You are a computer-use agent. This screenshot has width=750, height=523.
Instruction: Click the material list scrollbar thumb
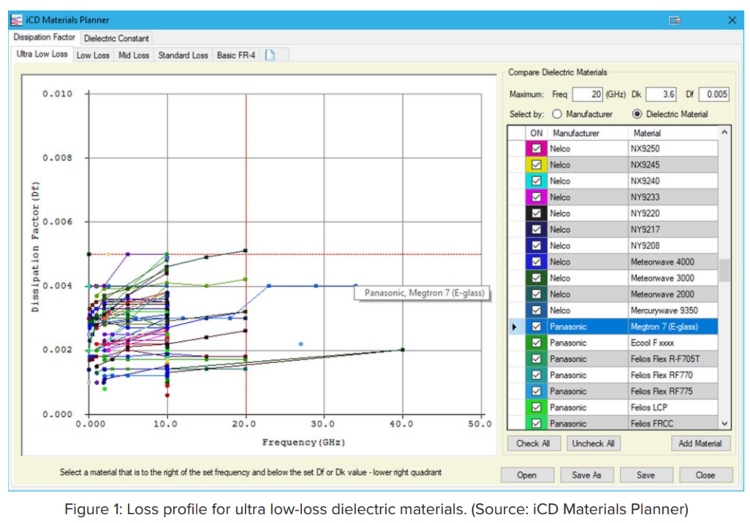coord(725,270)
